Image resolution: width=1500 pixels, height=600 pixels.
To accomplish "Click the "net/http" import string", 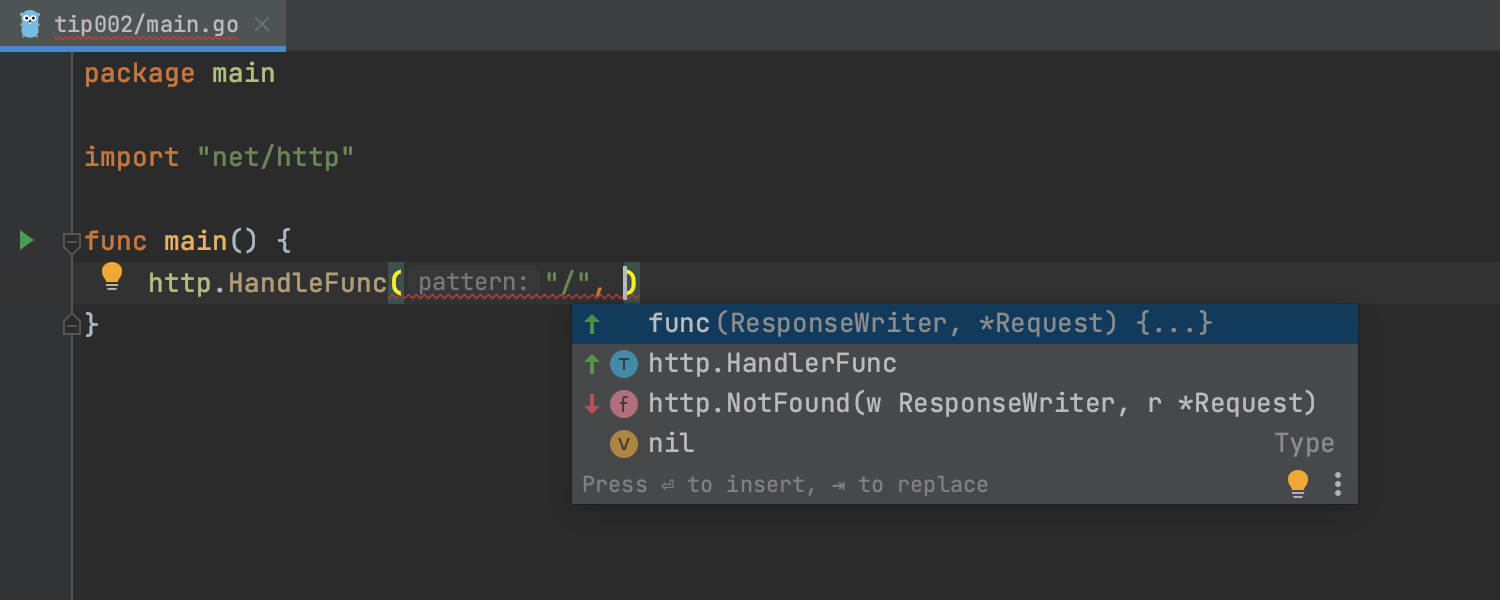I will pyautogui.click(x=275, y=158).
